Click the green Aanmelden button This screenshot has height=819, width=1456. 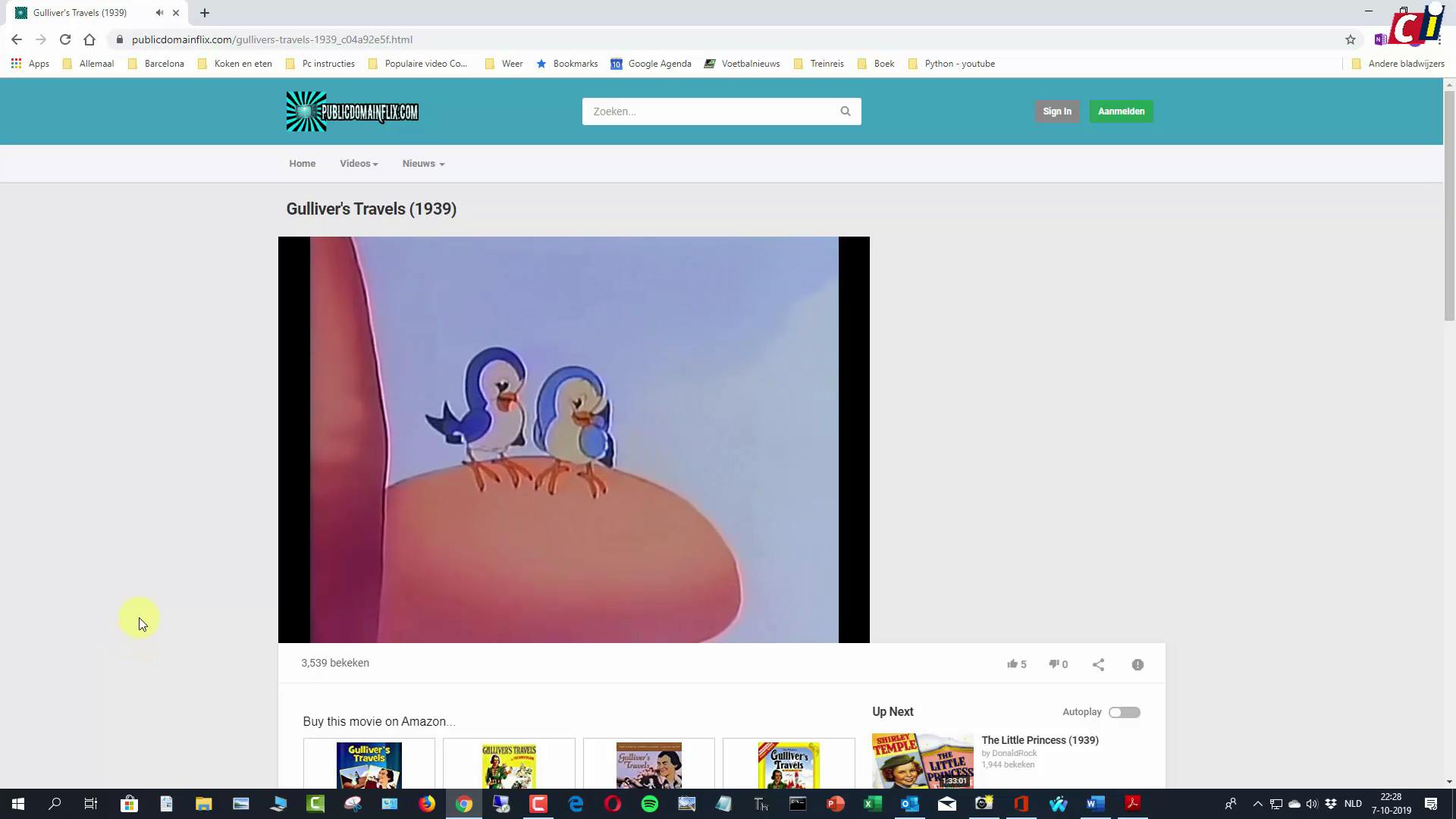tap(1121, 111)
